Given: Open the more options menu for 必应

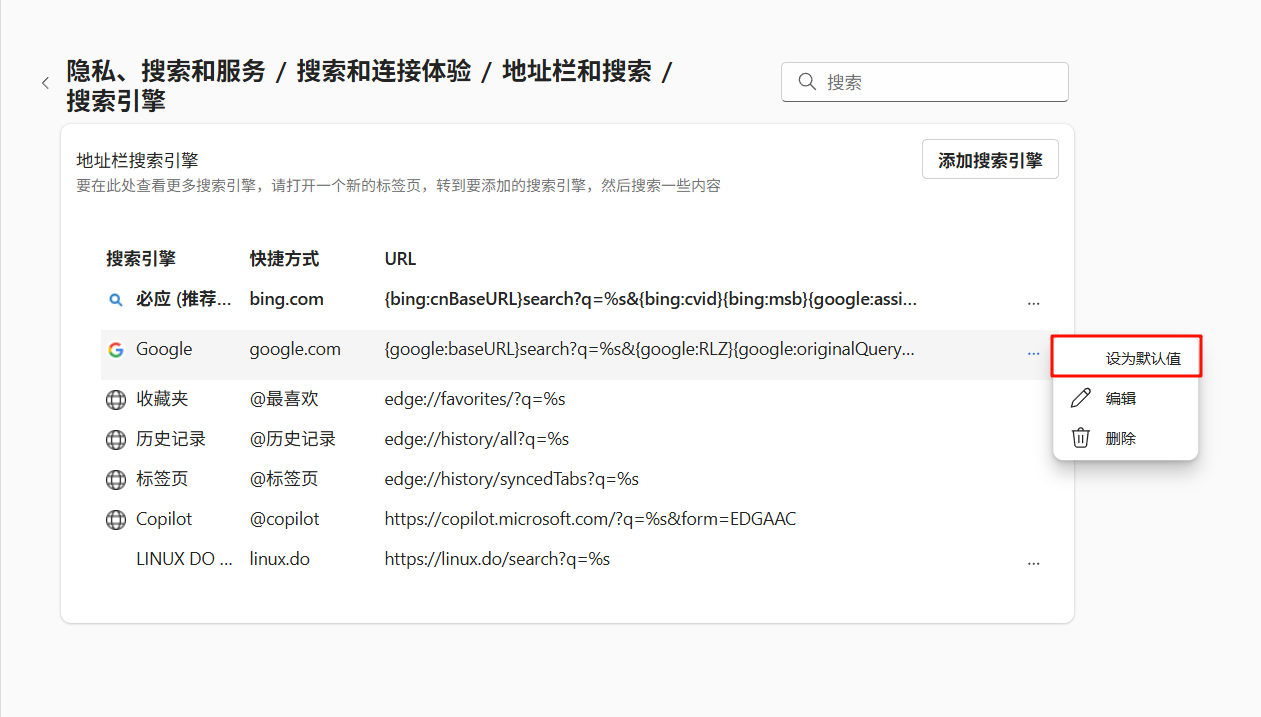Looking at the screenshot, I should coord(1033,301).
